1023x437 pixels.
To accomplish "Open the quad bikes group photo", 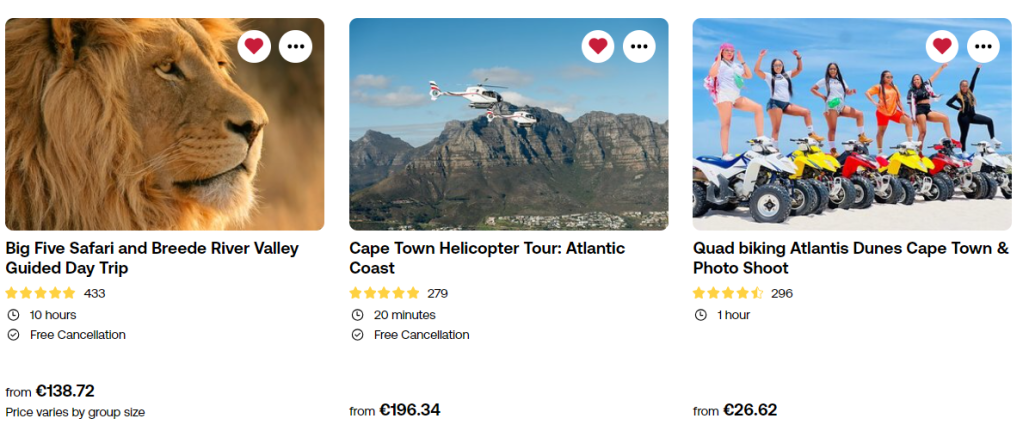I will [x=852, y=140].
